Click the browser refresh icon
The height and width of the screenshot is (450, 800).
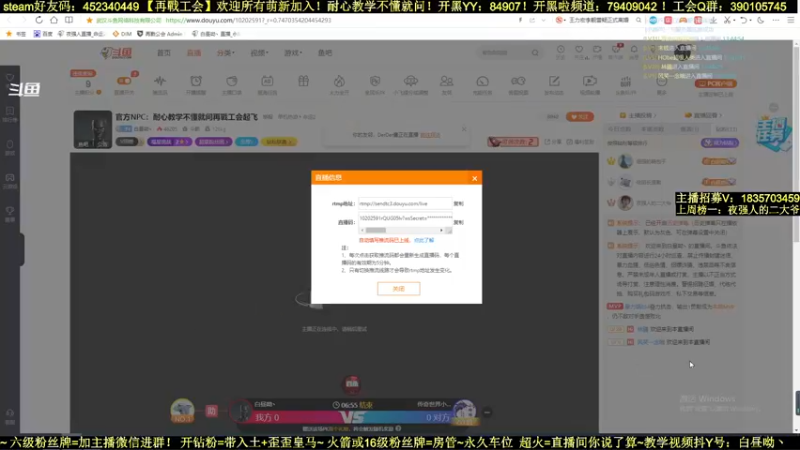tap(39, 20)
